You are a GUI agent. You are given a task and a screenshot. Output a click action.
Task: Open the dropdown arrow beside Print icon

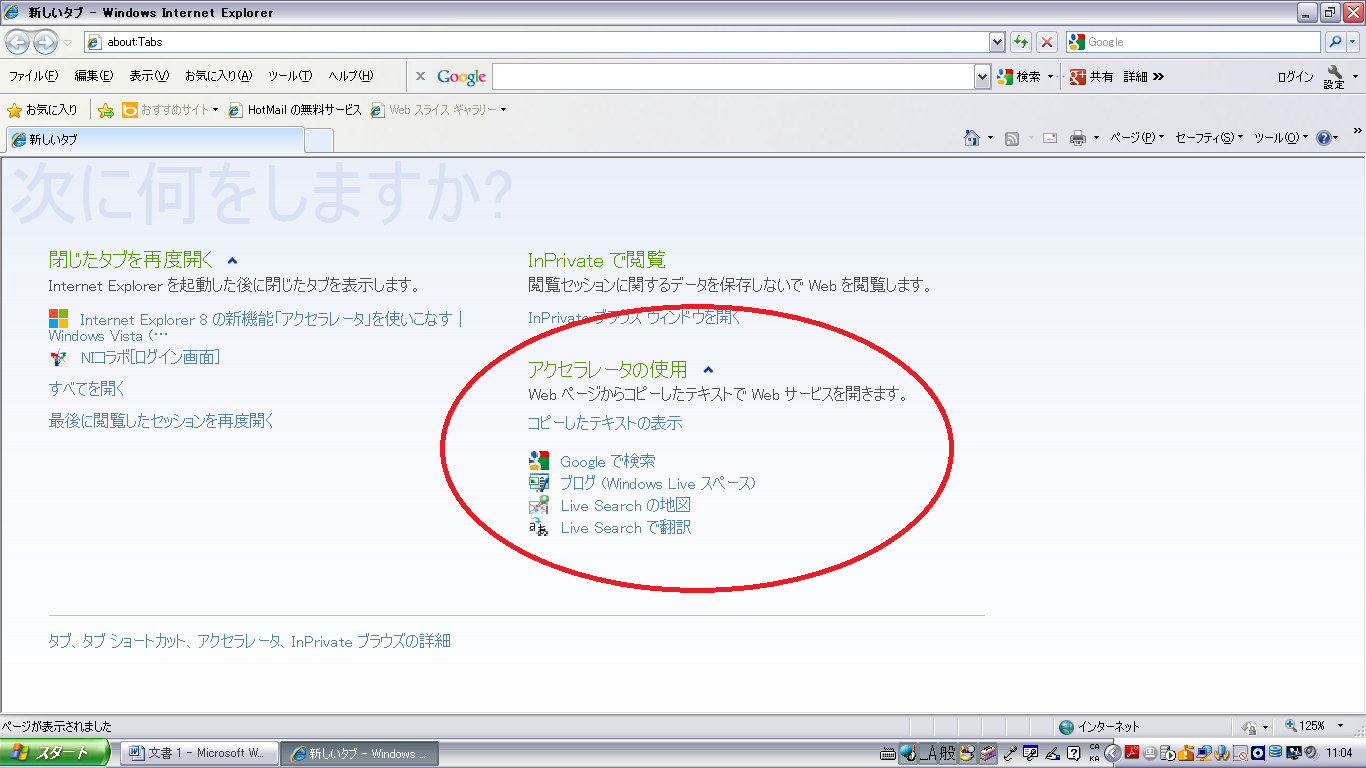(1097, 138)
